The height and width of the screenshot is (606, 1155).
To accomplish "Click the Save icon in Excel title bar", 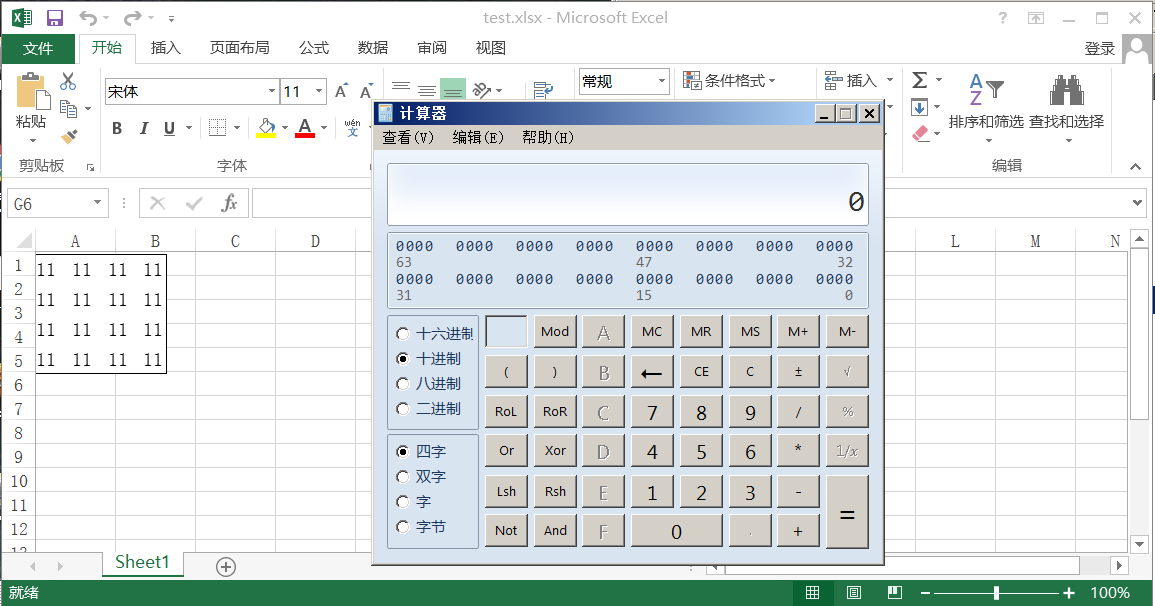I will (55, 18).
